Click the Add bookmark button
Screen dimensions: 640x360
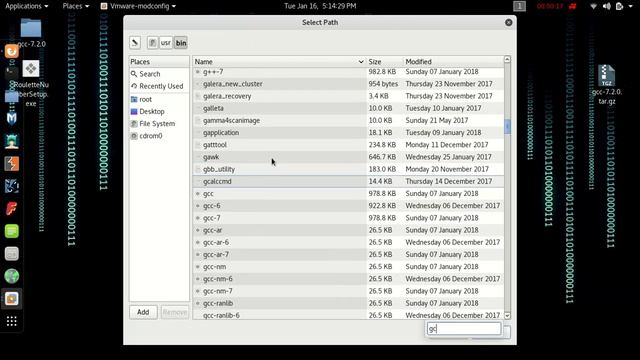tap(143, 312)
